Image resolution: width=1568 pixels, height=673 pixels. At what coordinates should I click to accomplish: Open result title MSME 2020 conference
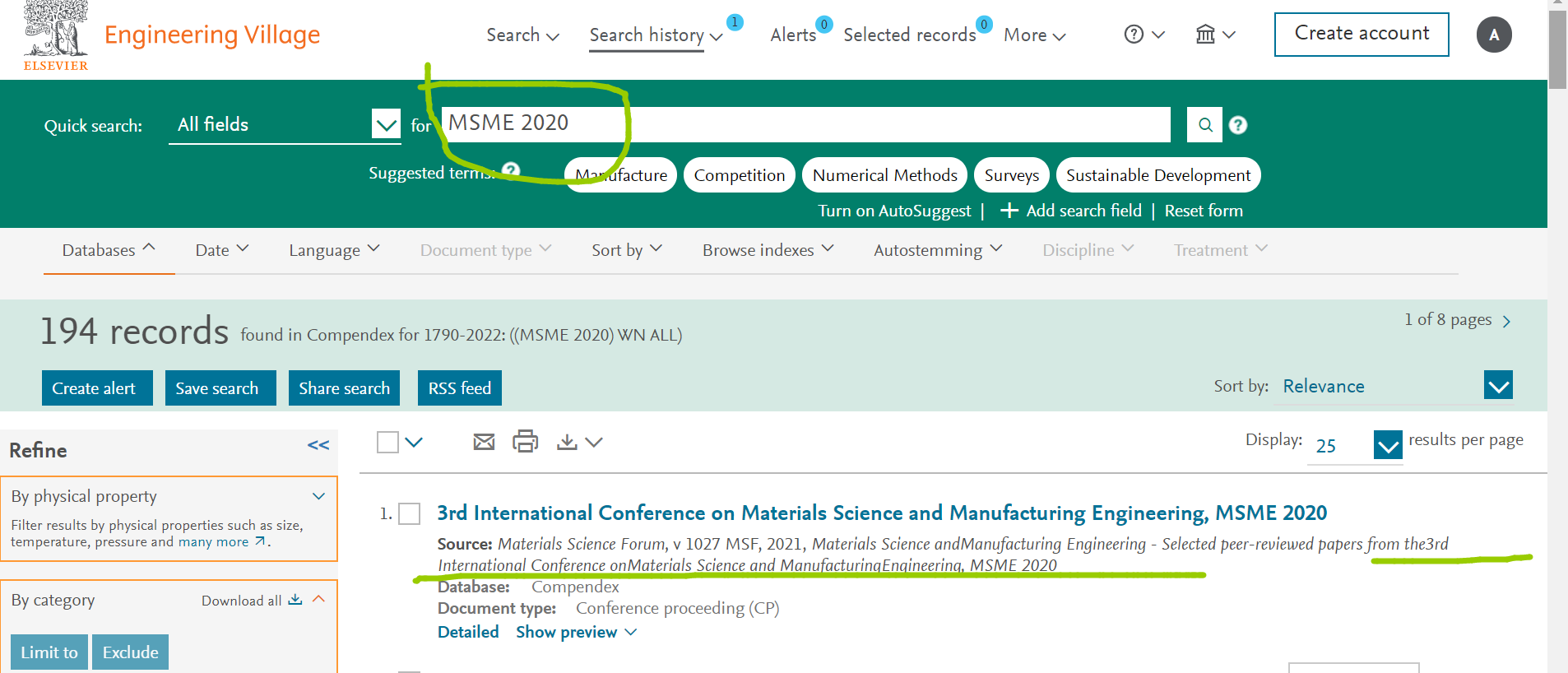point(882,513)
